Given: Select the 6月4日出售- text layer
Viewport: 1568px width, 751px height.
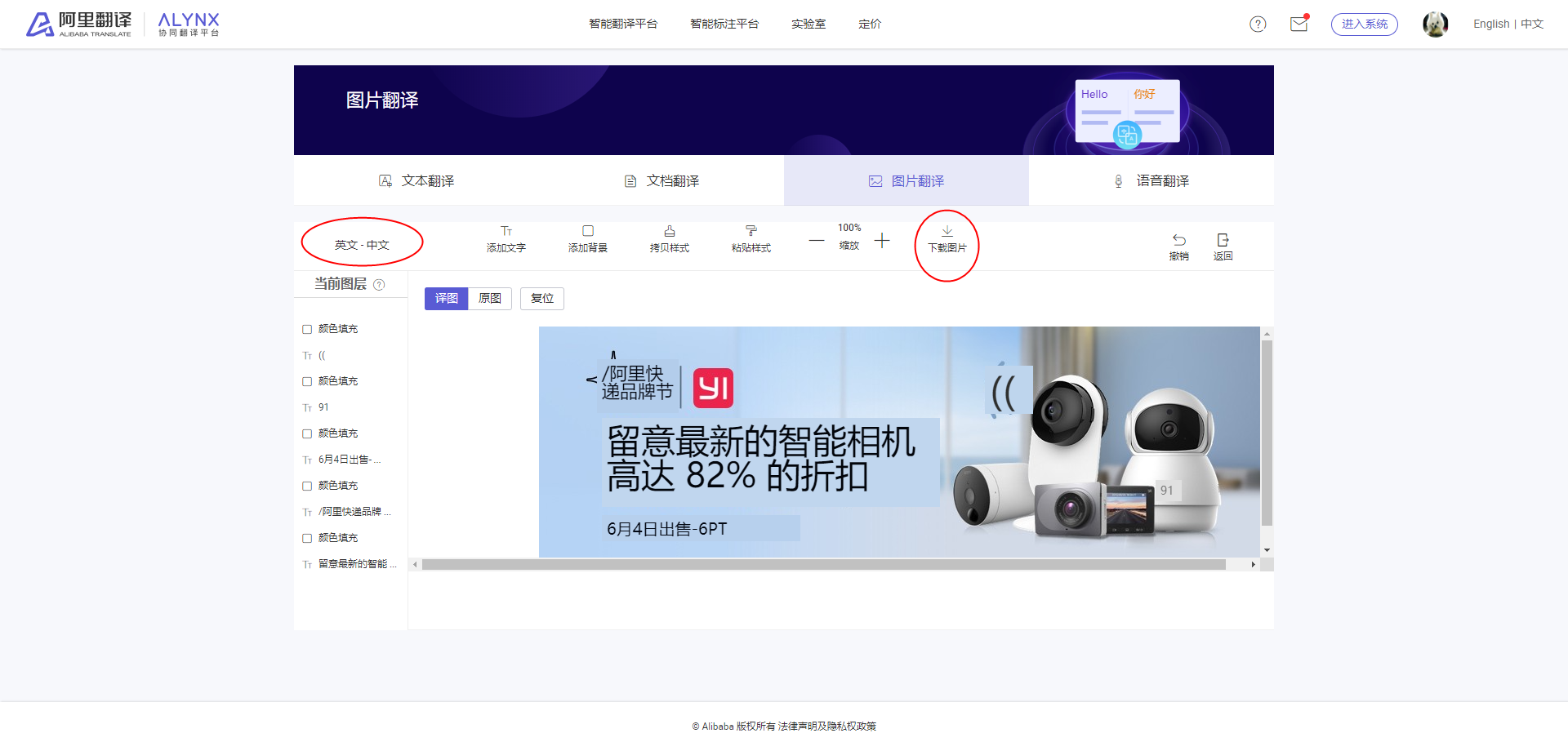Looking at the screenshot, I should [350, 460].
